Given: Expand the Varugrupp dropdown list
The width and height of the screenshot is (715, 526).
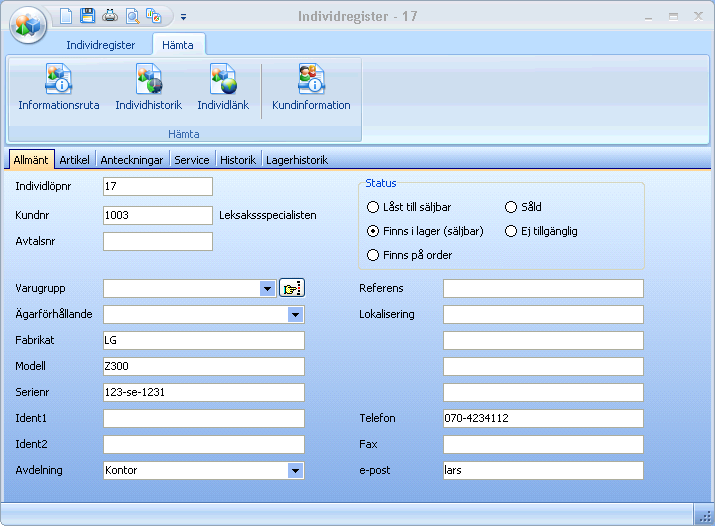Looking at the screenshot, I should (x=267, y=289).
